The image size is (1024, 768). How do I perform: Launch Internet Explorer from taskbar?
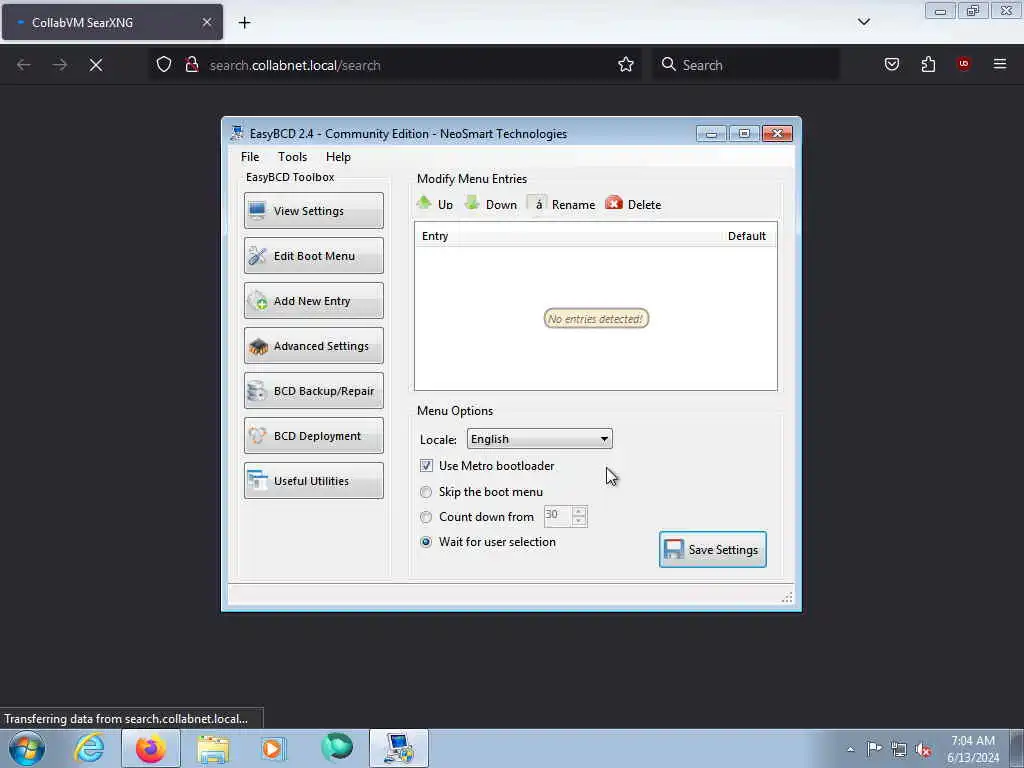pyautogui.click(x=89, y=748)
